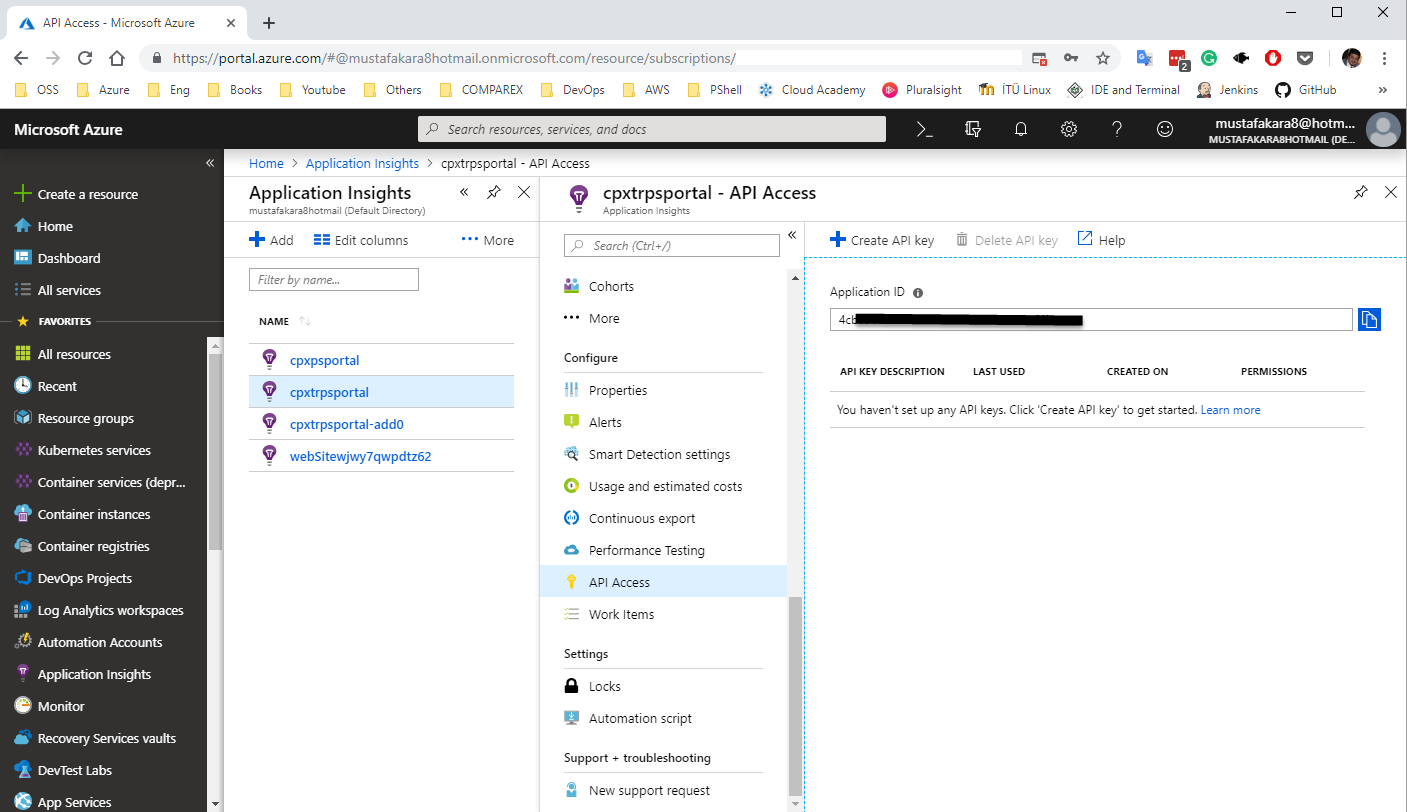The height and width of the screenshot is (812, 1407).
Task: Close the API Access blade
Action: 1391,192
